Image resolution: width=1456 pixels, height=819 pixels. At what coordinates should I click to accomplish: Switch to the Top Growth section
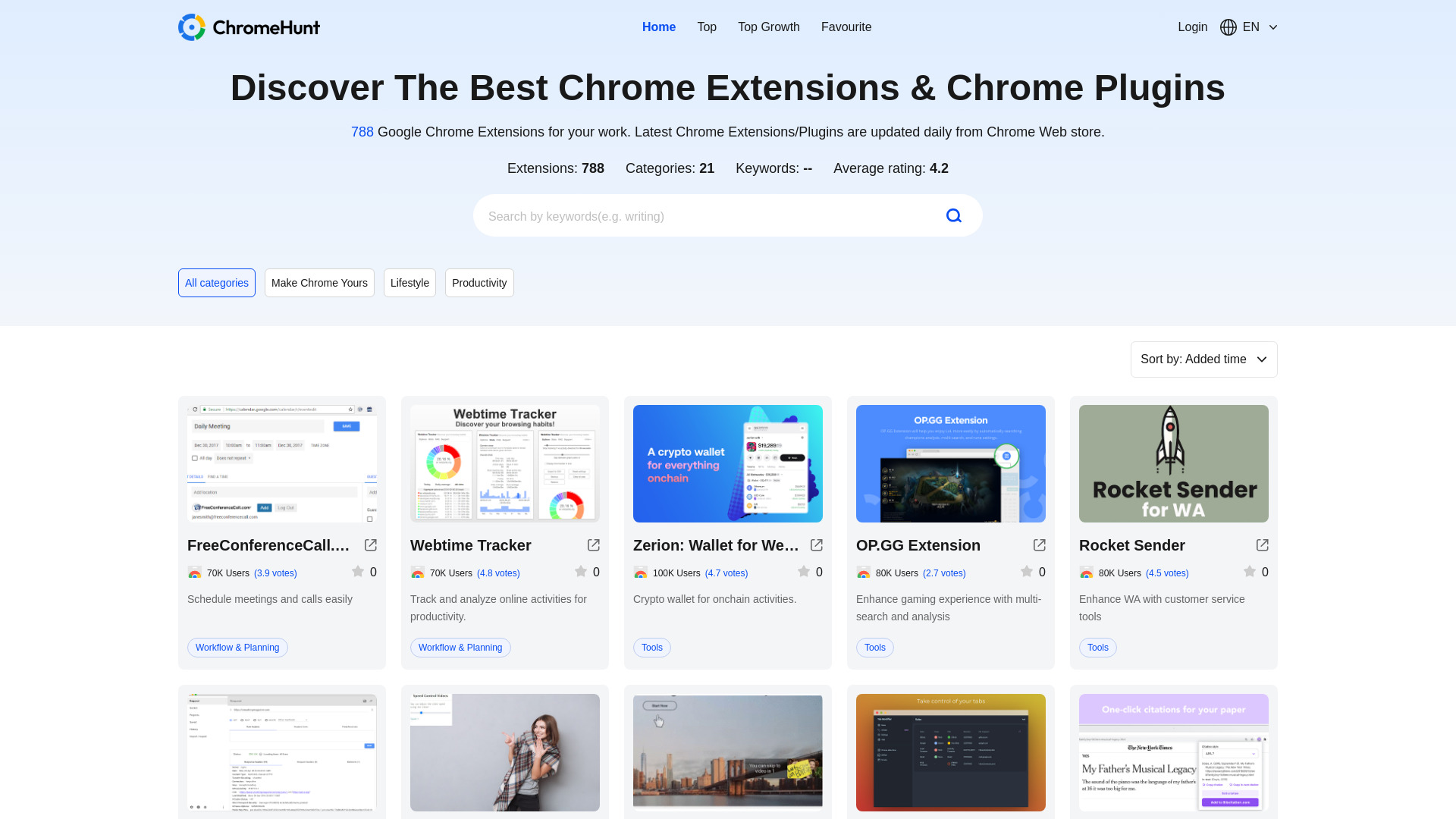[768, 27]
